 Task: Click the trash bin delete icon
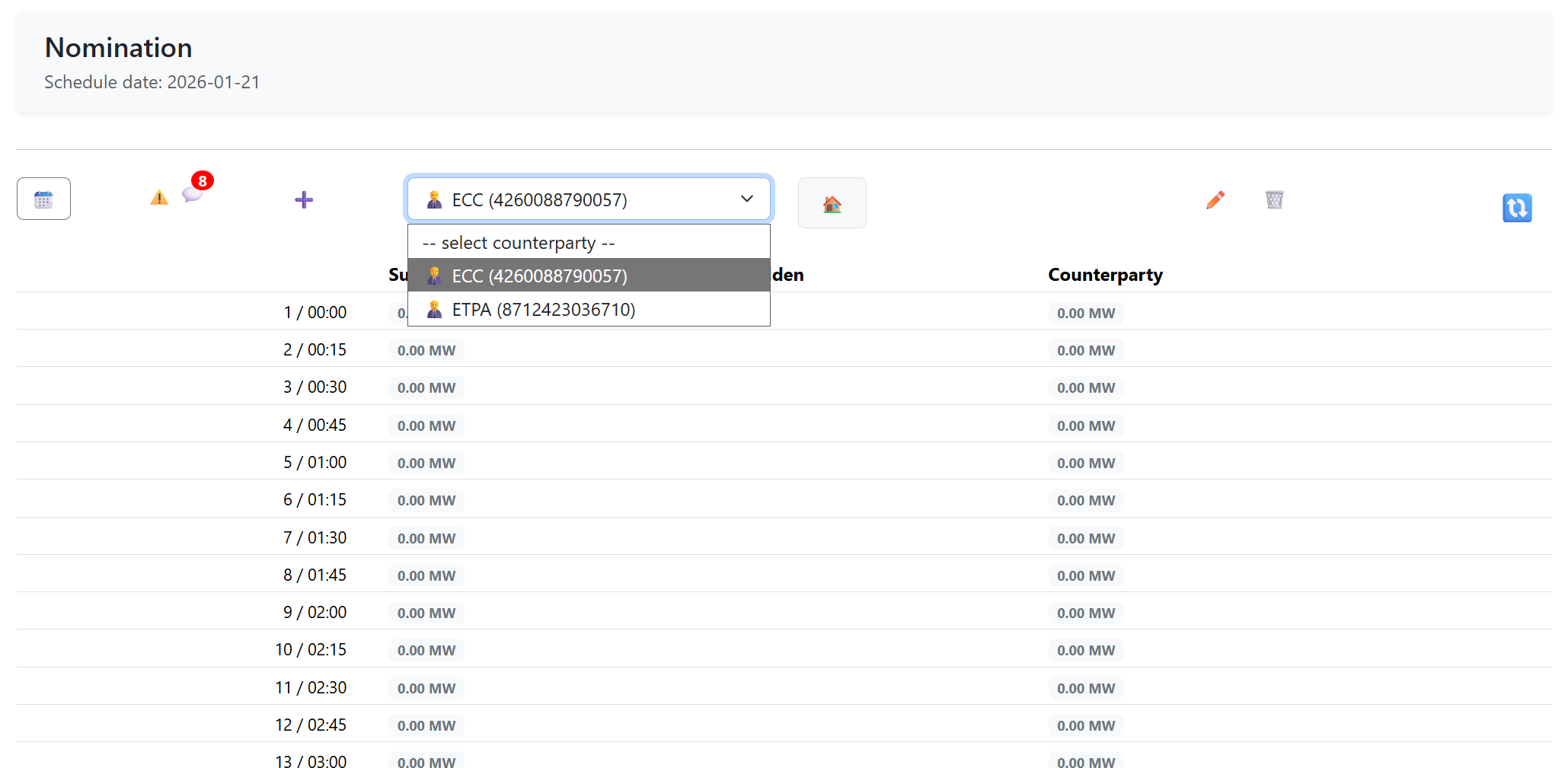[x=1274, y=199]
